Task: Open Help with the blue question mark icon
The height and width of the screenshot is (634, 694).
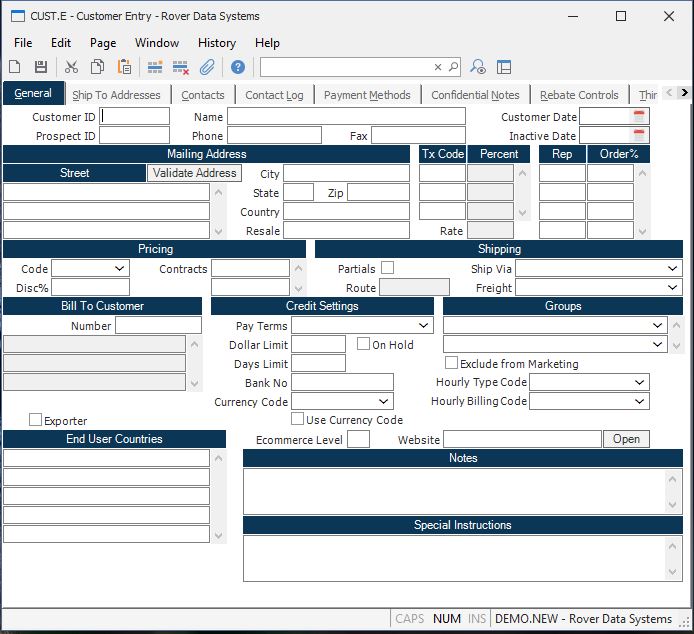Action: [238, 67]
